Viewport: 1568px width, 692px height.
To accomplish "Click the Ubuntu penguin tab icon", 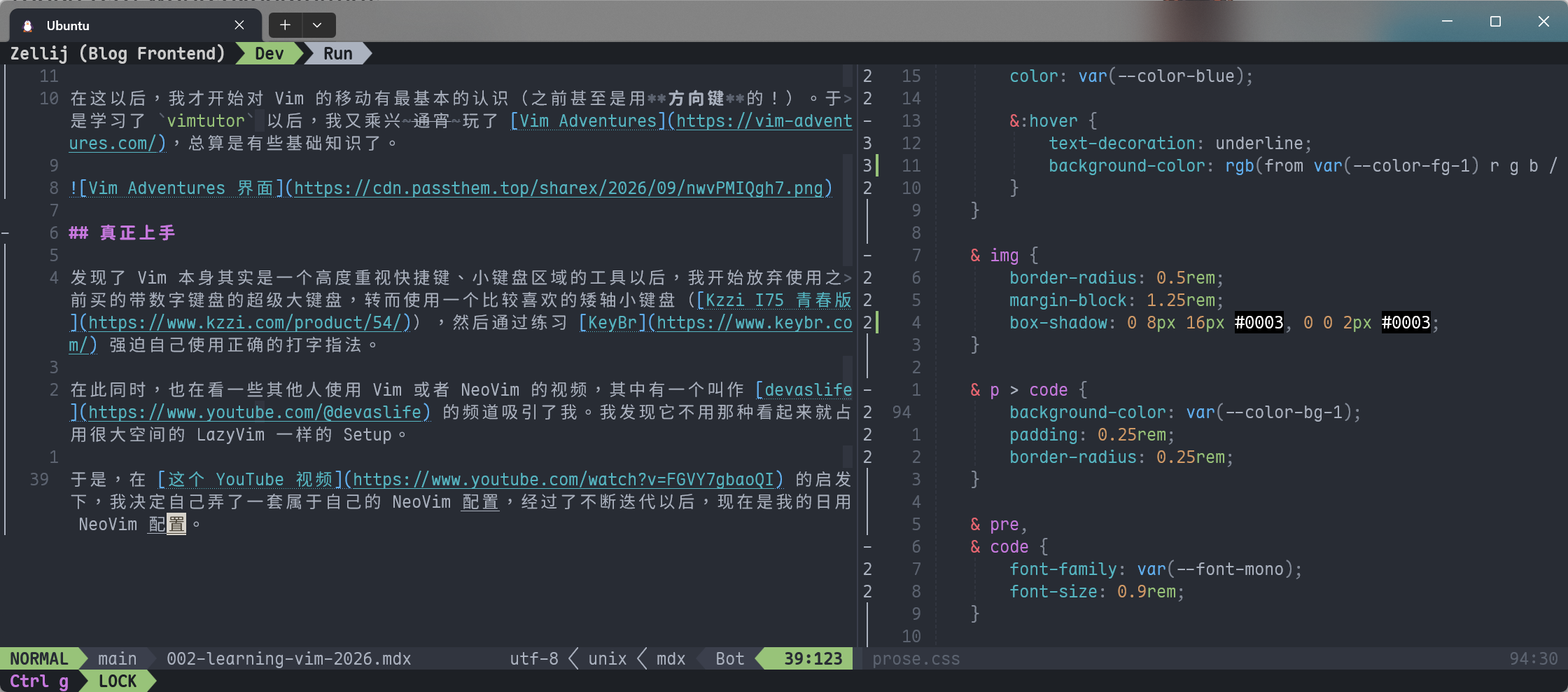I will [28, 26].
